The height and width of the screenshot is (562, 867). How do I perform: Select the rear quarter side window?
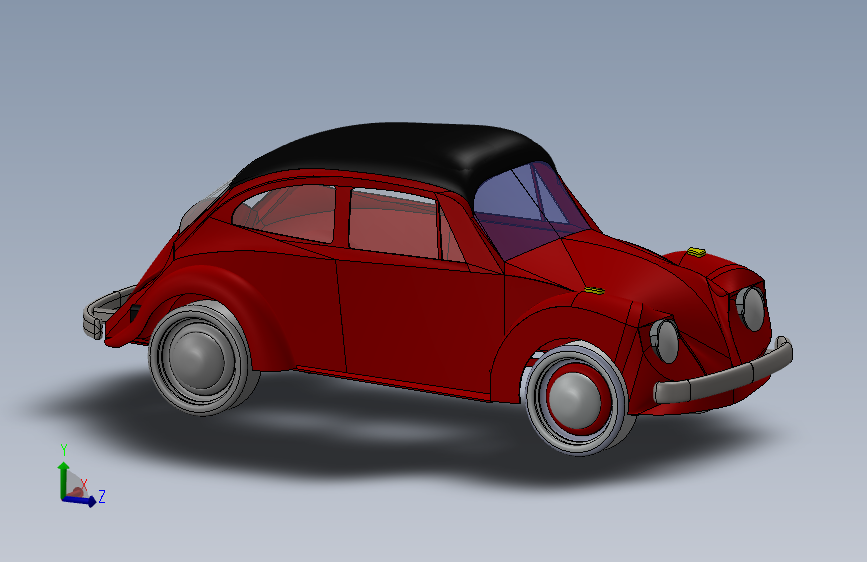(x=286, y=213)
